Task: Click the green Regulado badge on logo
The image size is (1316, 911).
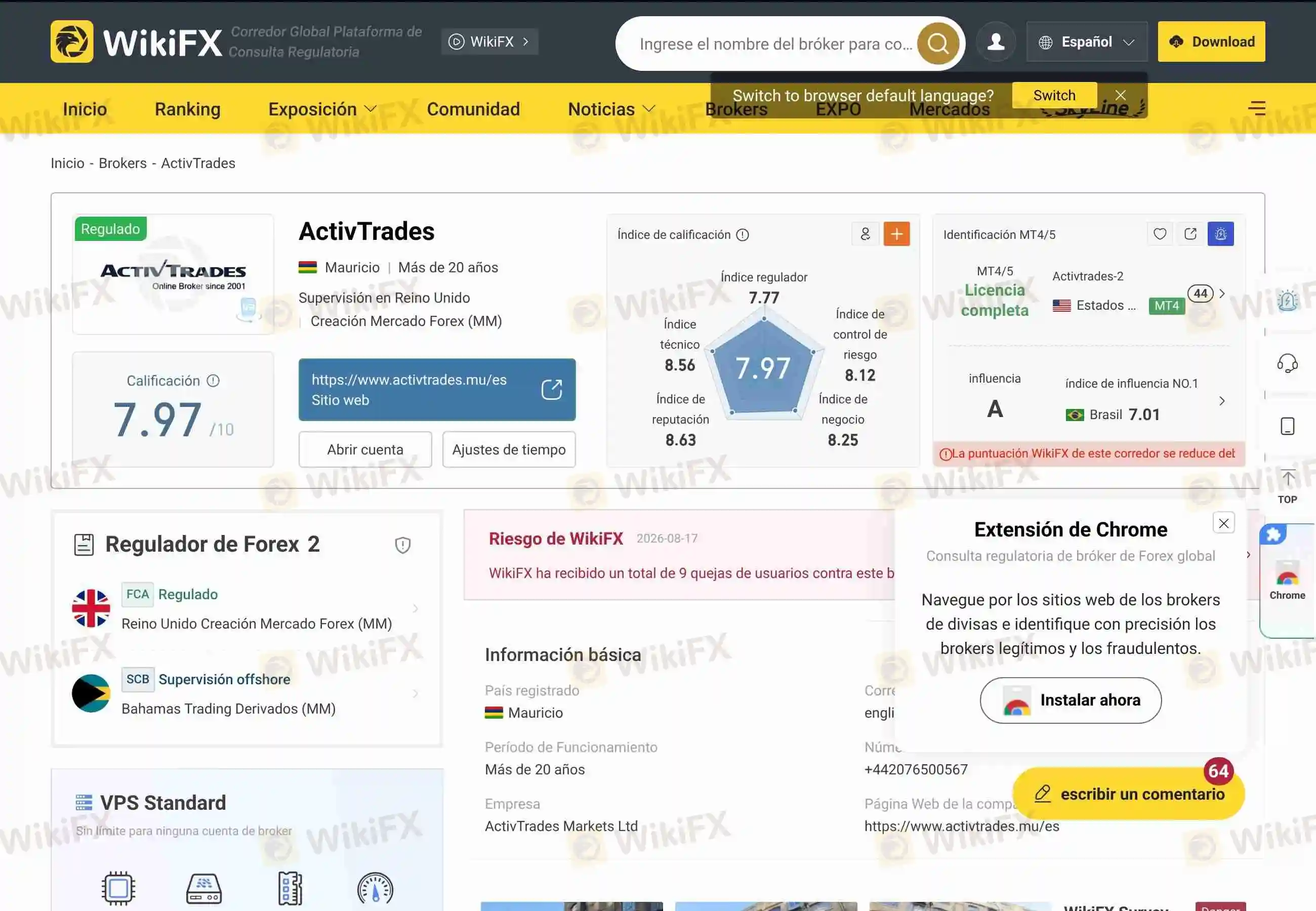Action: tap(111, 229)
